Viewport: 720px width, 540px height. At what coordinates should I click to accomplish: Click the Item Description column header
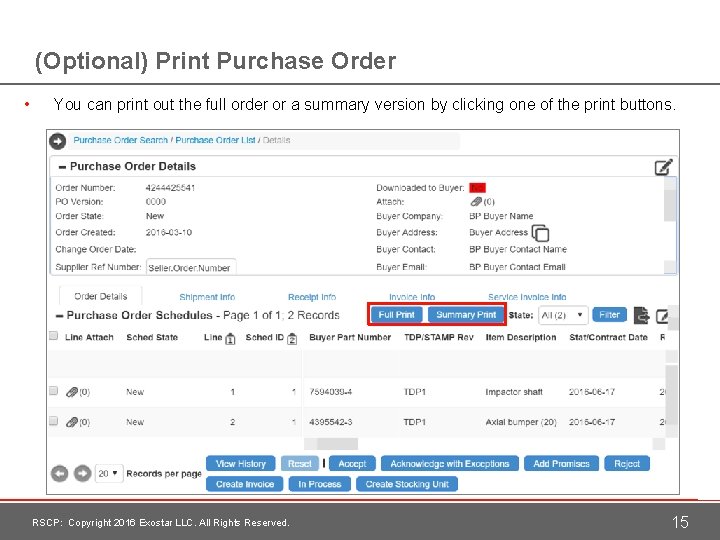[521, 338]
